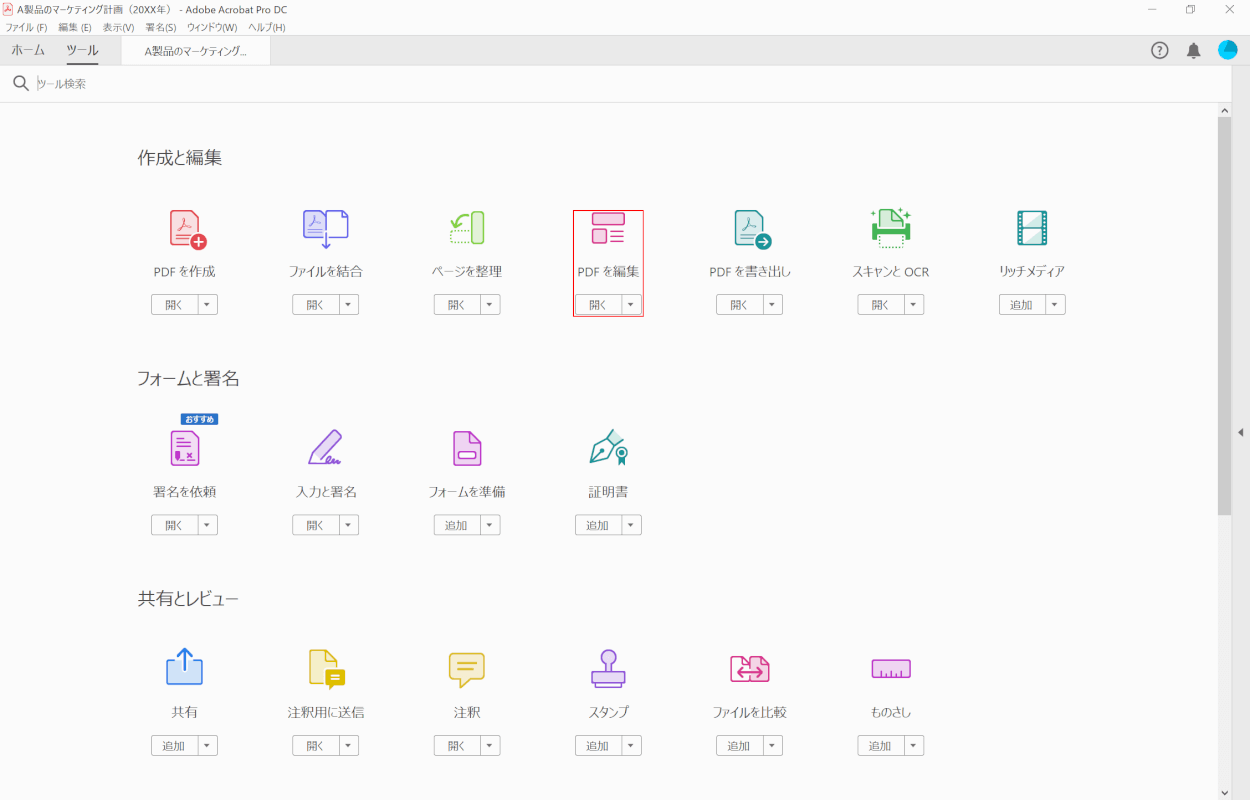Expand the dropdown next to ファイルを結合 の開く
The image size is (1250, 800).
pos(348,304)
